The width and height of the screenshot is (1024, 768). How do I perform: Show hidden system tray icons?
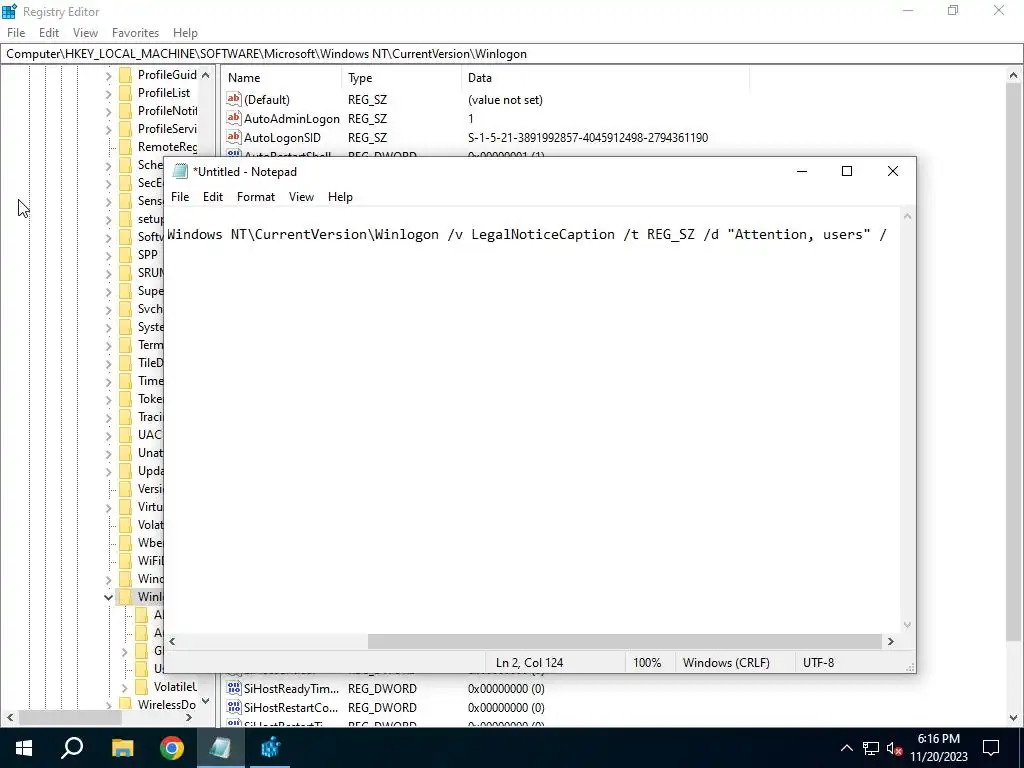click(846, 748)
